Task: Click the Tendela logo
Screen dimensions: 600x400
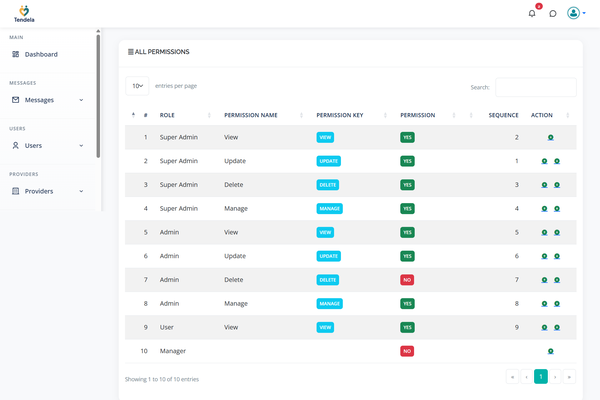Action: (24, 13)
